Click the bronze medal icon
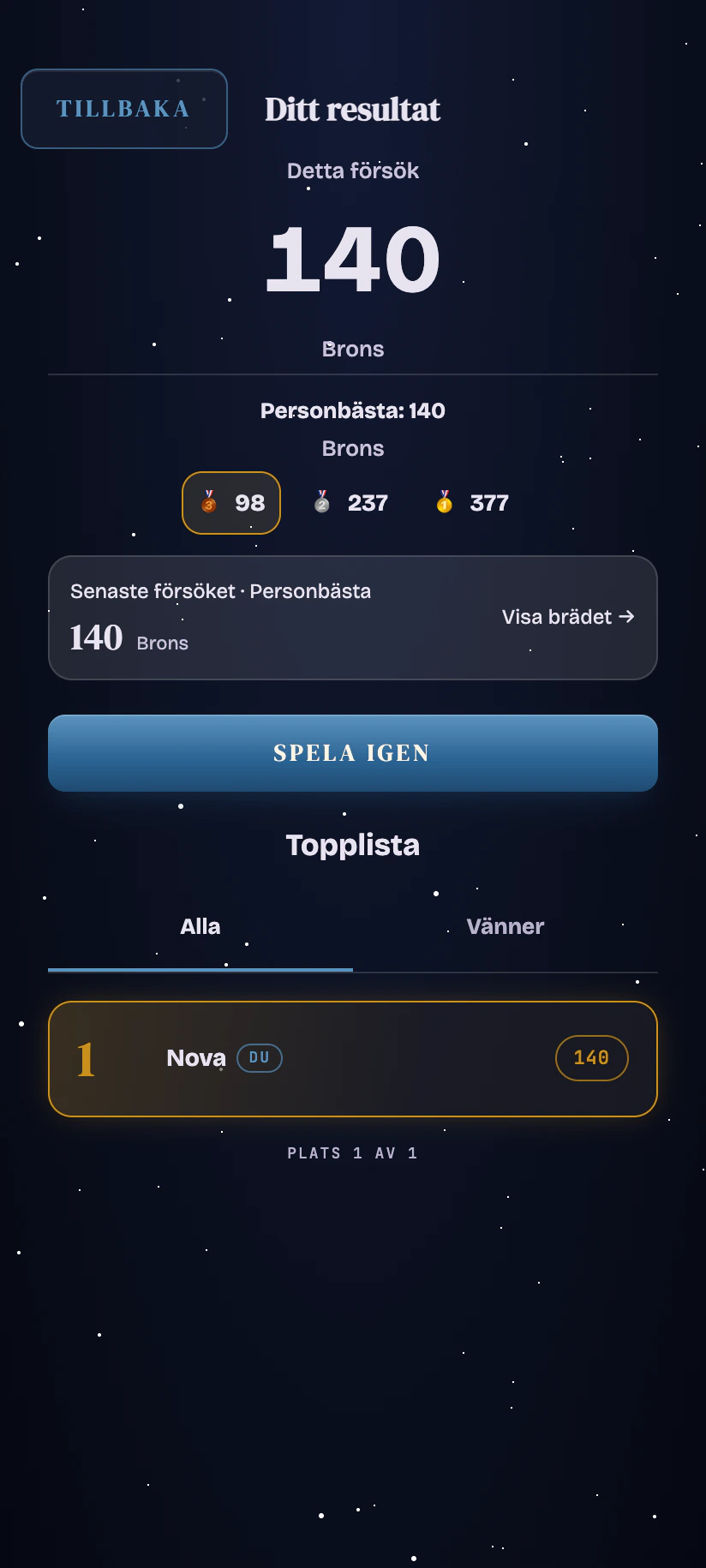 pyautogui.click(x=209, y=502)
